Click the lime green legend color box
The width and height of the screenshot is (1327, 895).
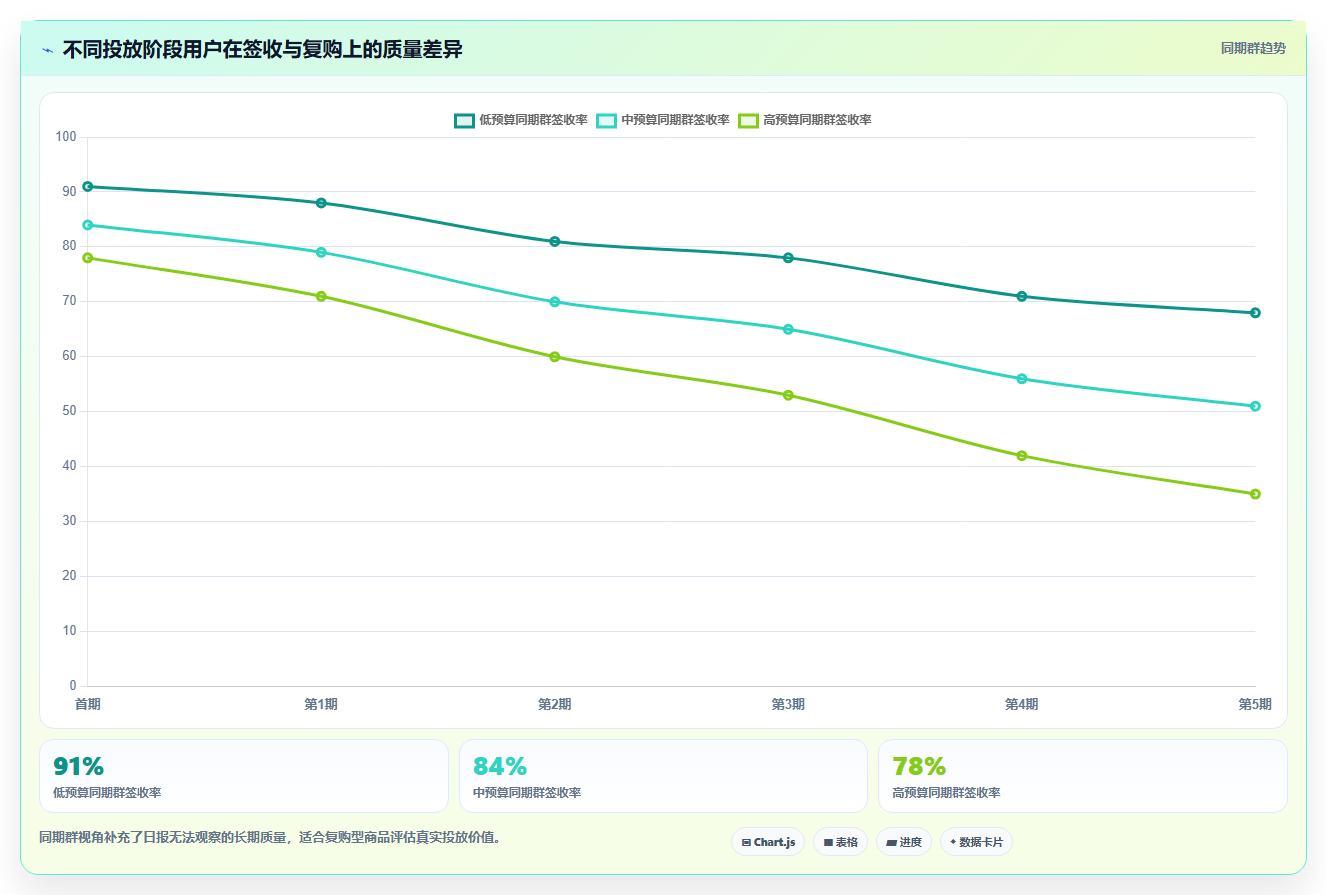748,120
